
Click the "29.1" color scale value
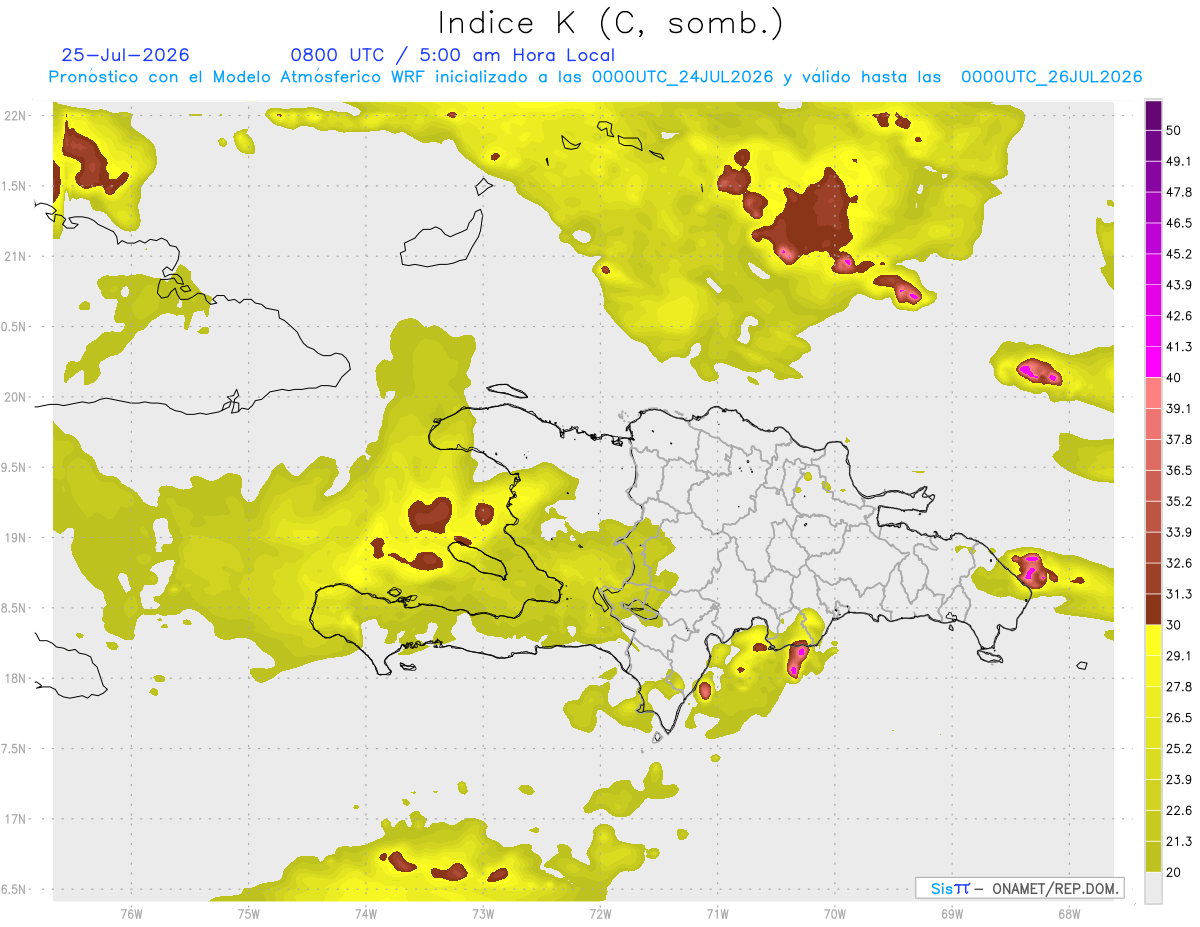[1179, 656]
